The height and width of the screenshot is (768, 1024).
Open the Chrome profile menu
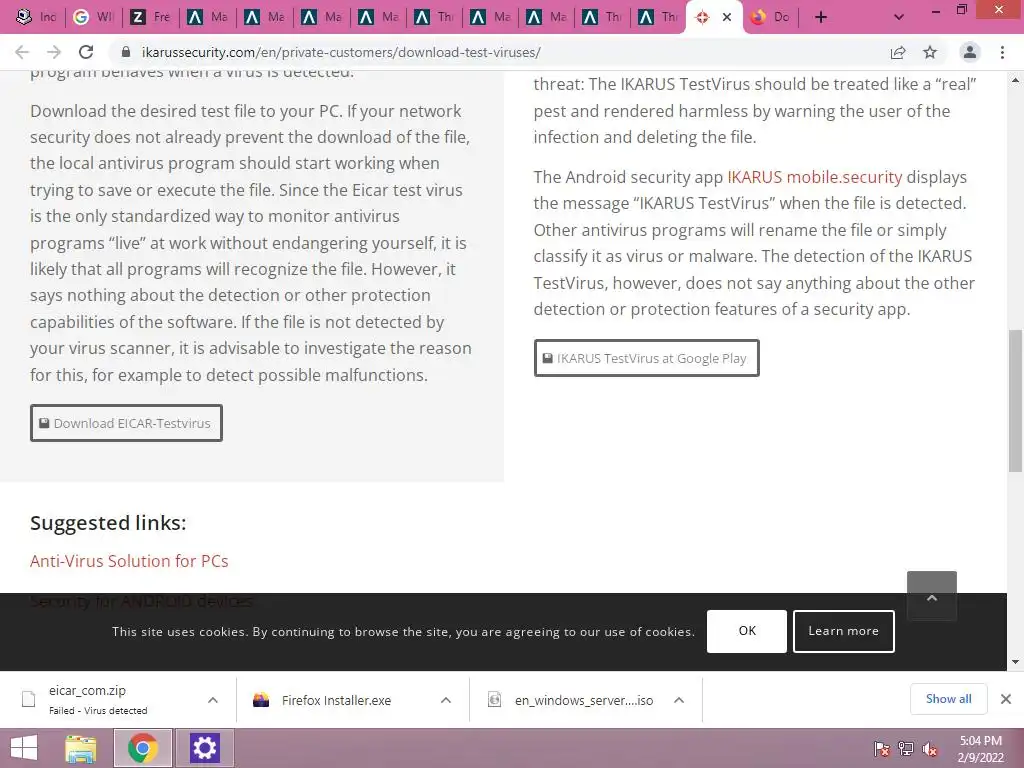click(x=970, y=52)
